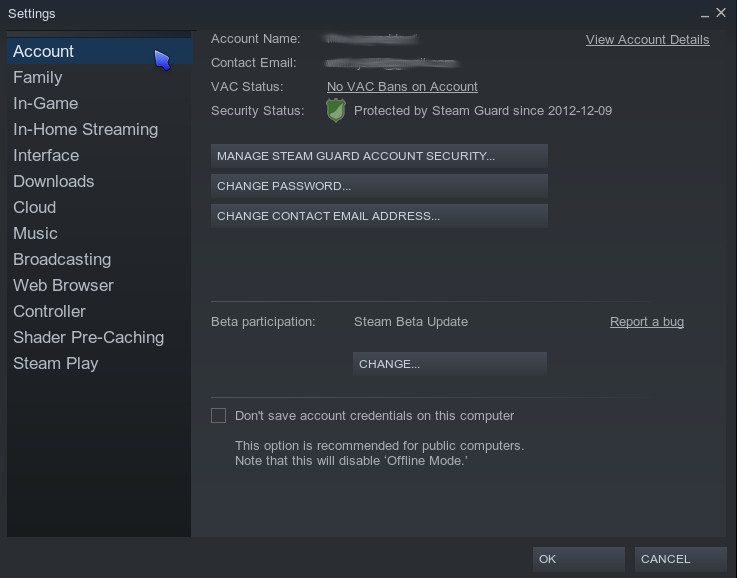Viewport: 737px width, 578px height.
Task: Go to Web Browser settings
Action: coord(100,285)
